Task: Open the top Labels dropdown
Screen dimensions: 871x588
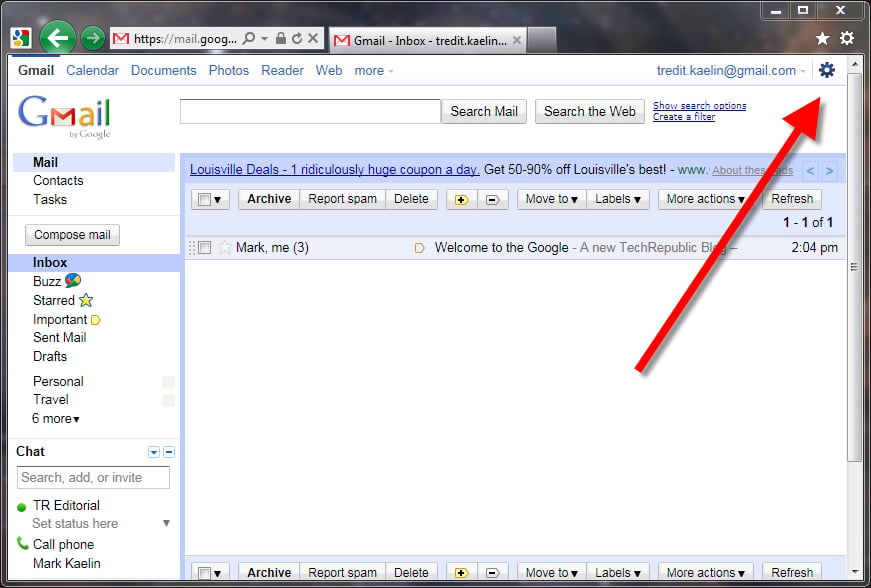Action: 618,199
